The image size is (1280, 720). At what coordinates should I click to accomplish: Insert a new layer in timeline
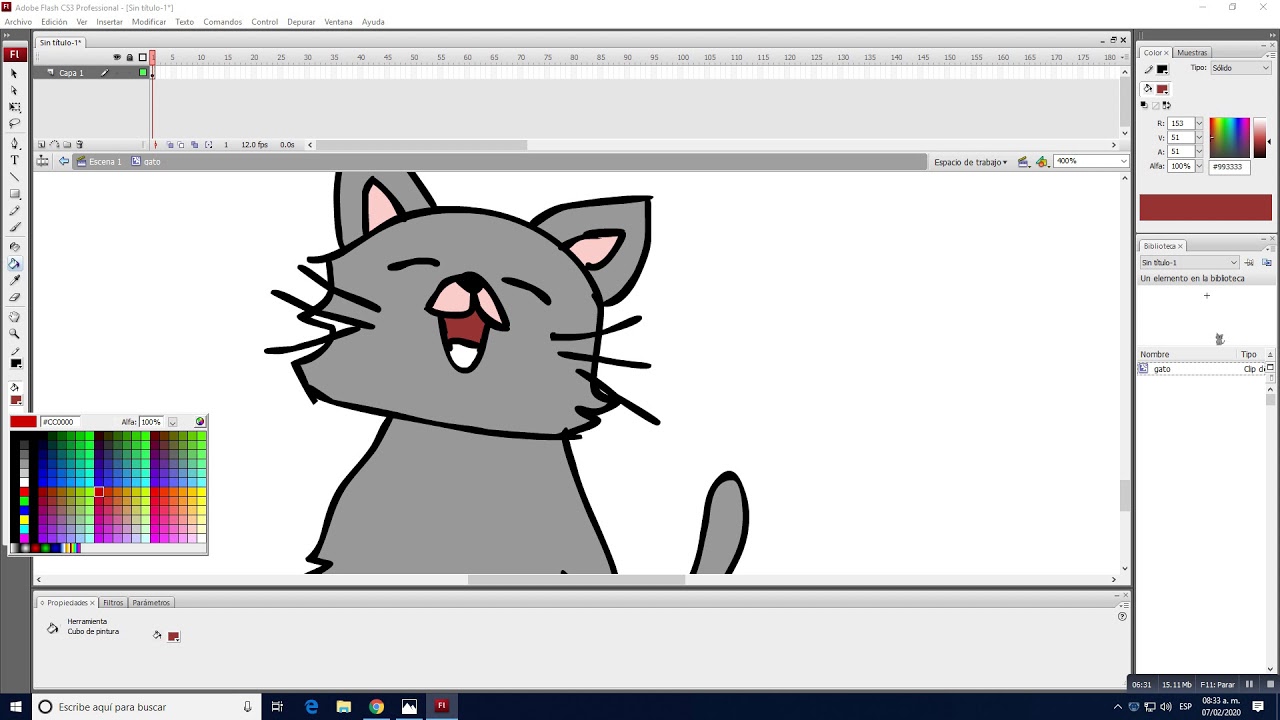tap(41, 145)
